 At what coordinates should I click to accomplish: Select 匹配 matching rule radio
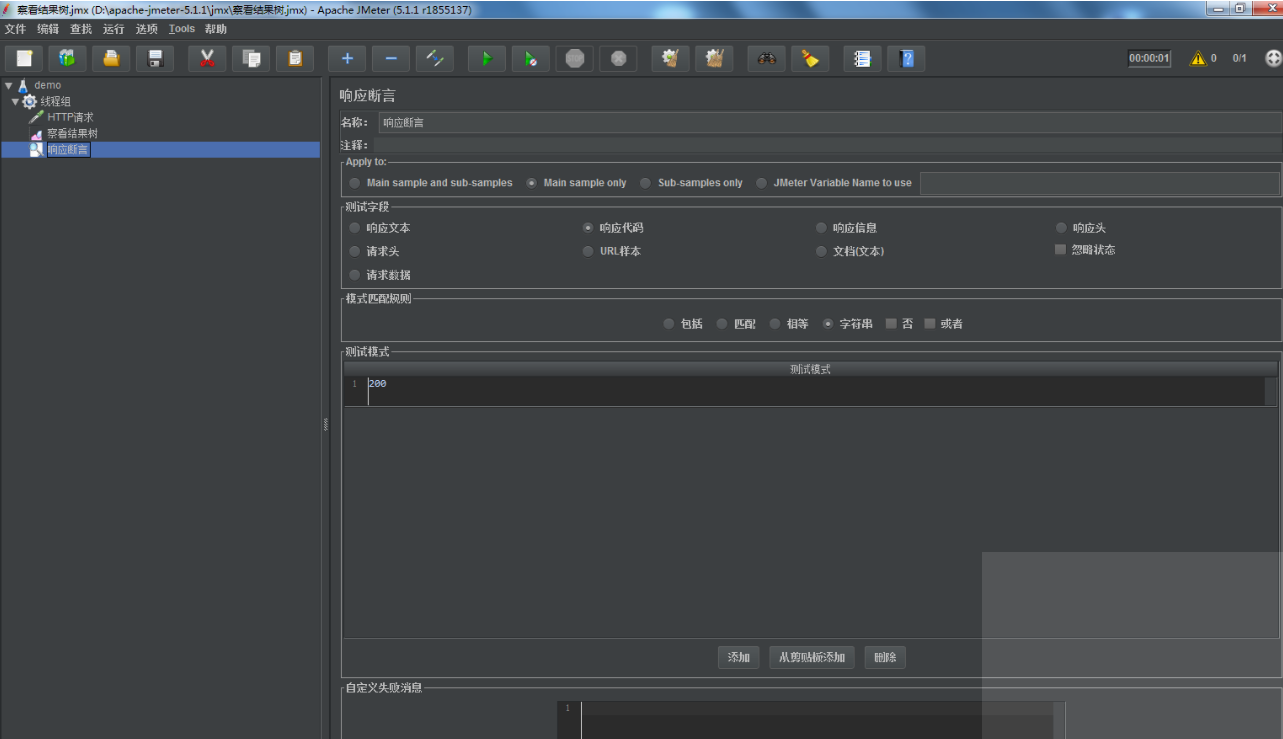pos(722,324)
